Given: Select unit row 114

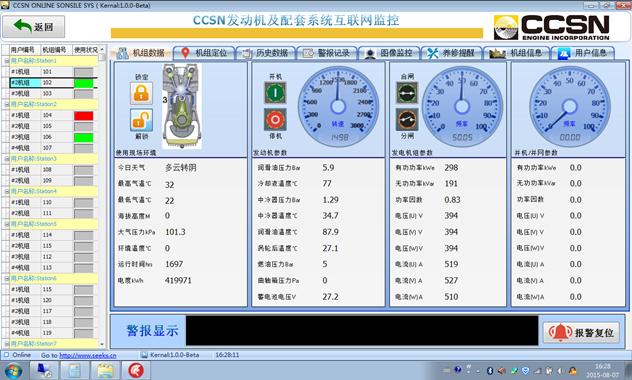Looking at the screenshot, I should click(x=53, y=235).
